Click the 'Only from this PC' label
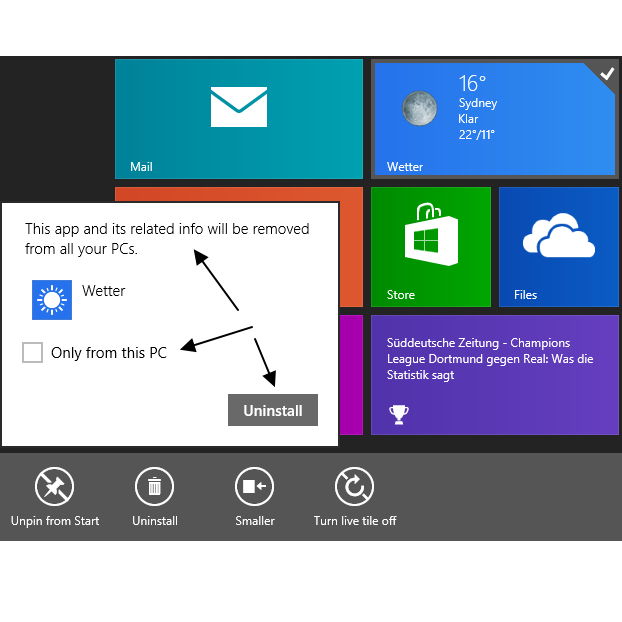The width and height of the screenshot is (622, 622). (109, 353)
